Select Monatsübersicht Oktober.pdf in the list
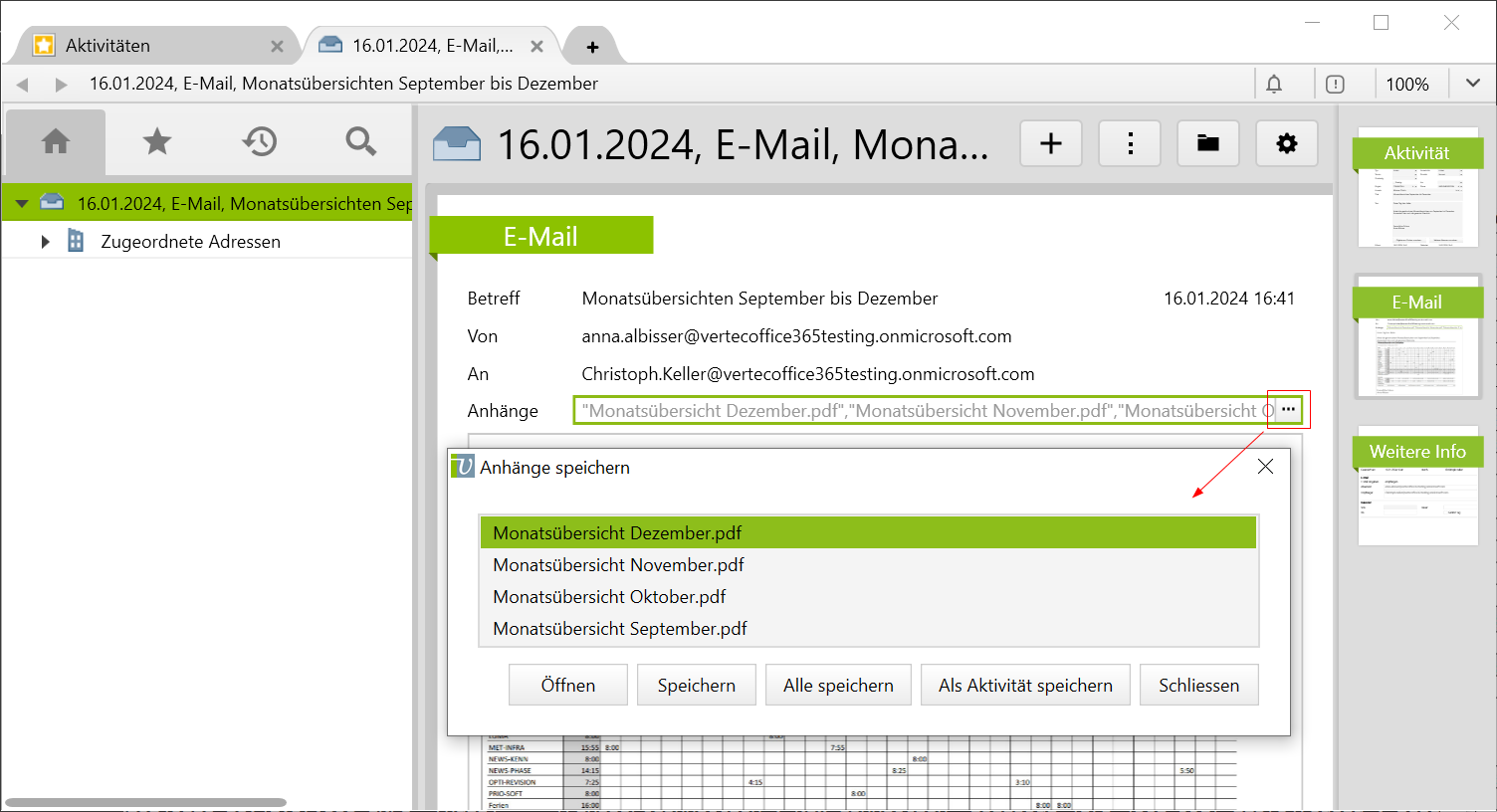 pos(609,597)
